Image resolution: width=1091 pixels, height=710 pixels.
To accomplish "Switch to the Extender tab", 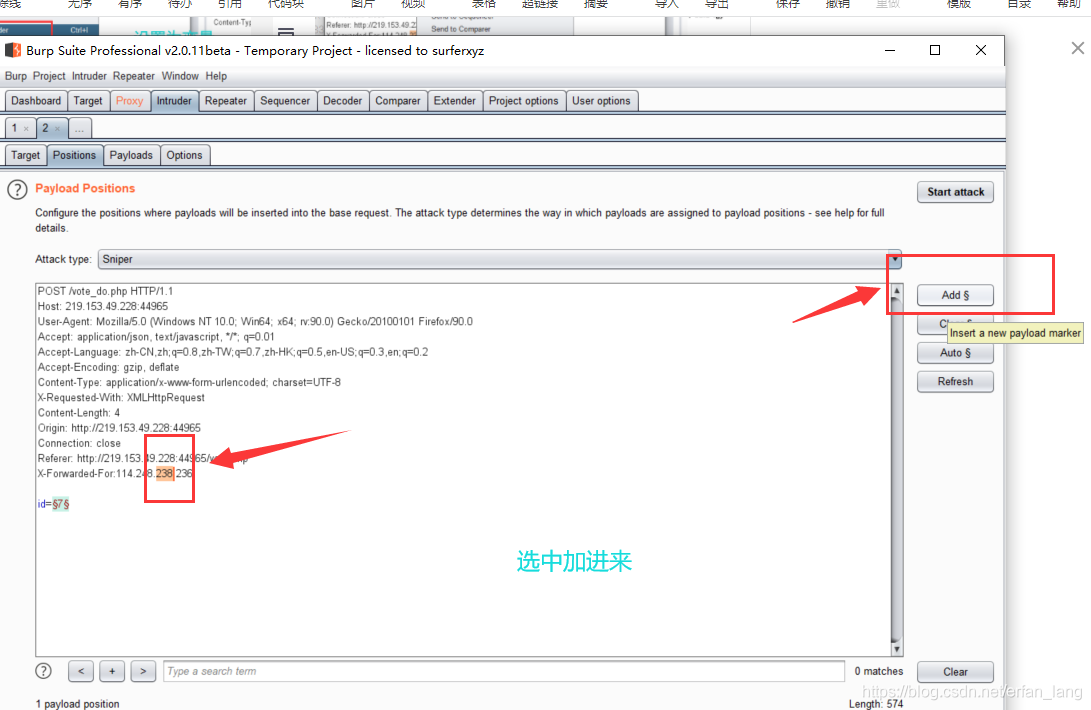I will [x=454, y=101].
